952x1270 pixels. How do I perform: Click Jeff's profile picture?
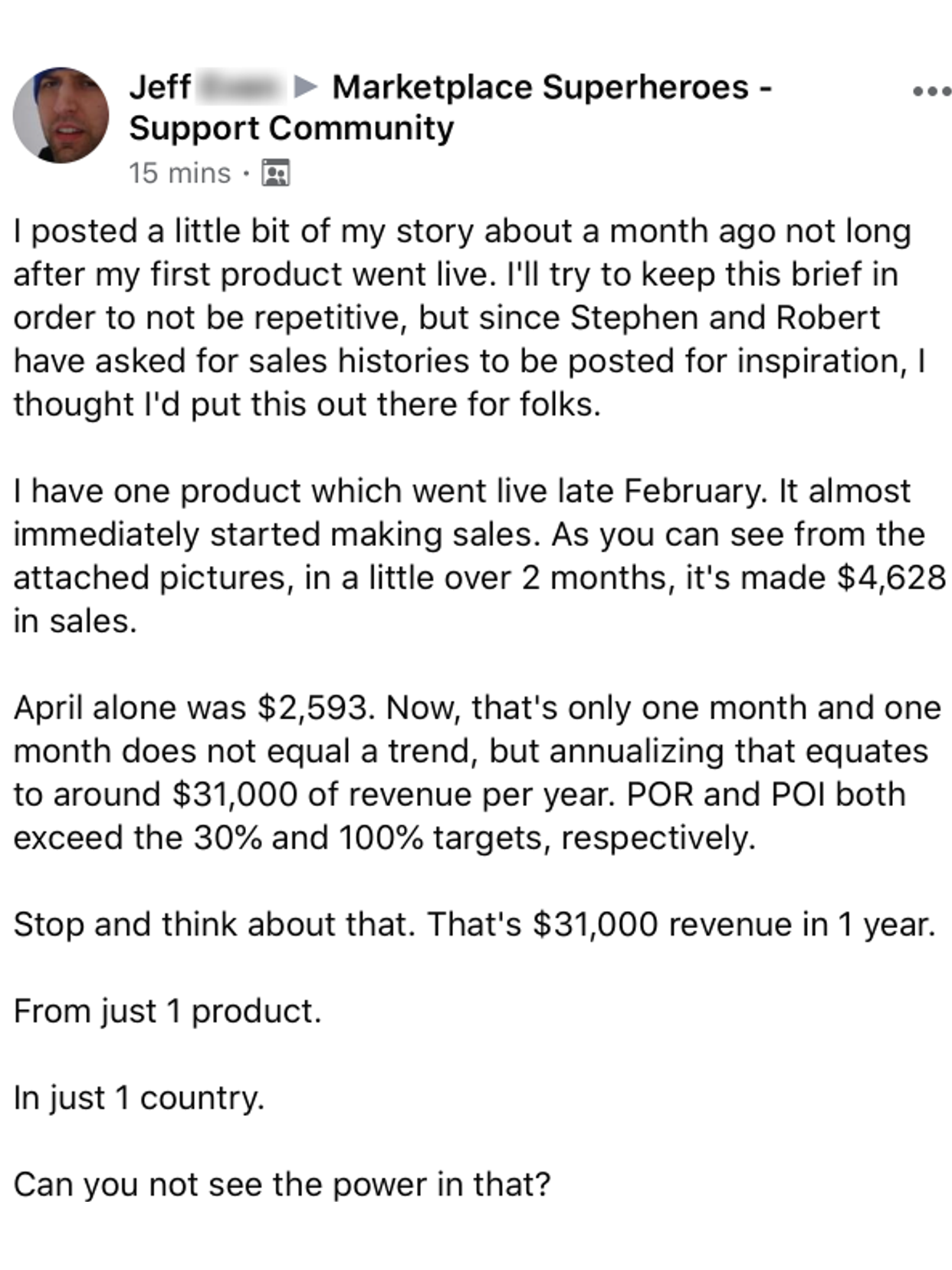coord(61,115)
